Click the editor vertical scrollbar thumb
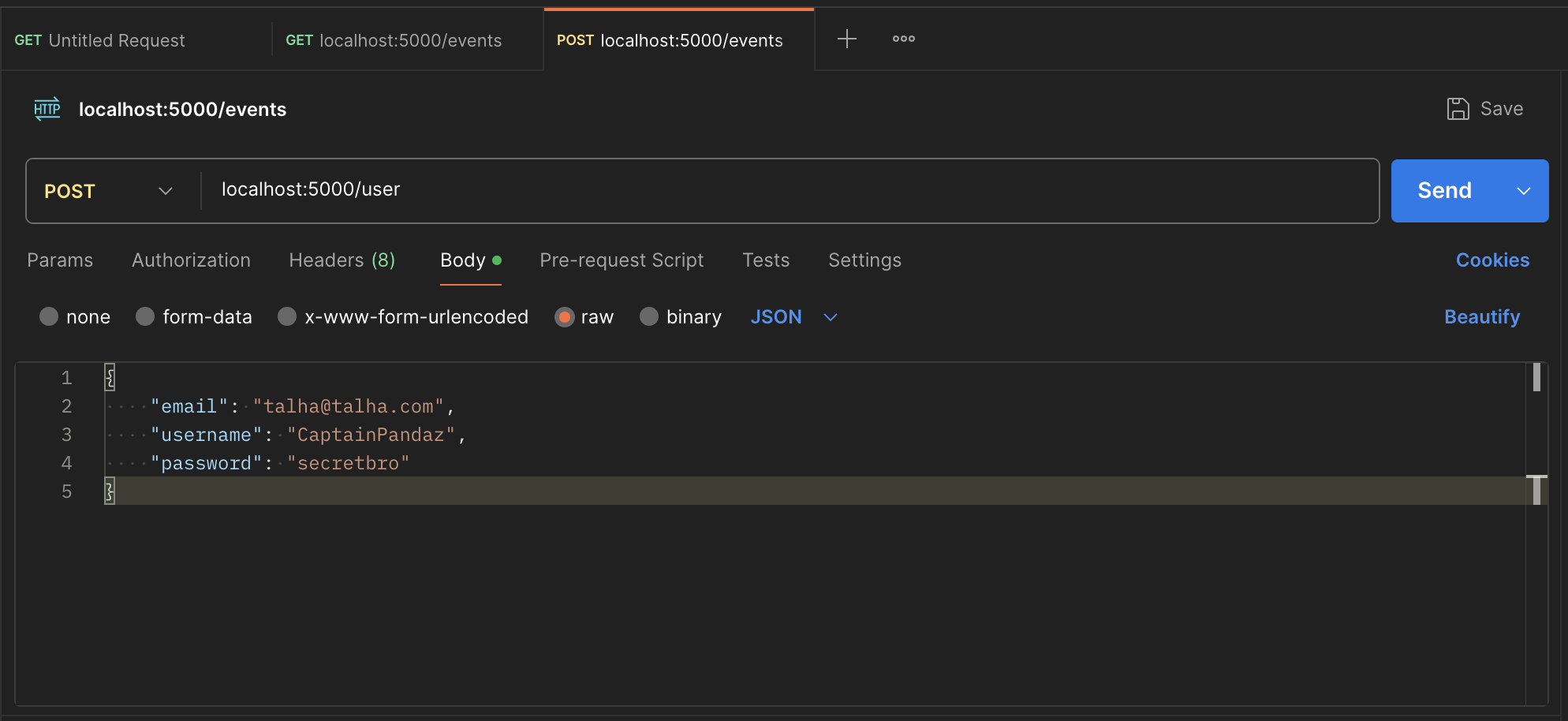1568x721 pixels. [x=1536, y=378]
